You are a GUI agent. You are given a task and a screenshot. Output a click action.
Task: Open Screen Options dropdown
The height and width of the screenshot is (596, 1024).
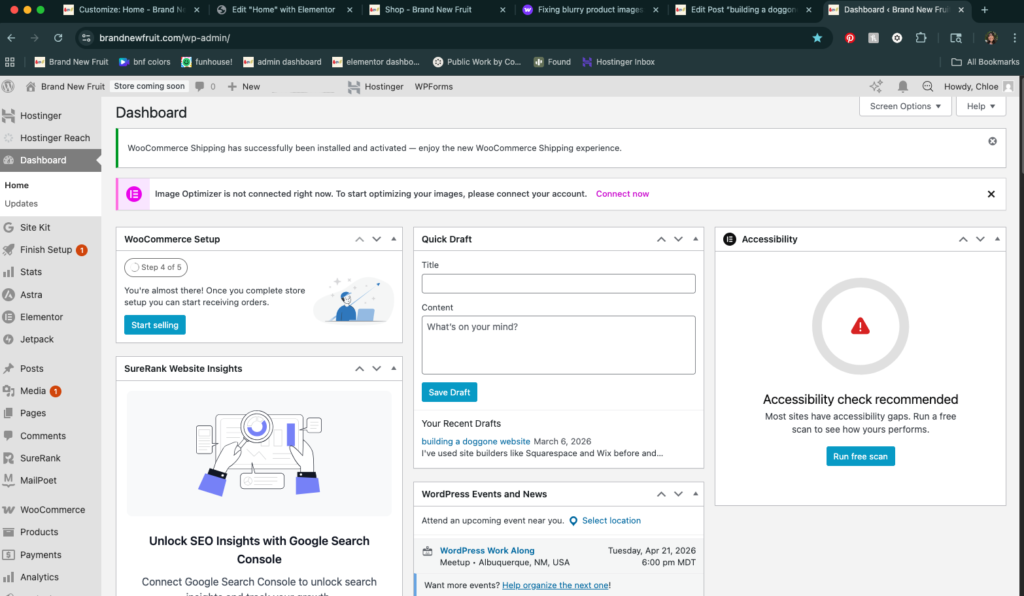click(x=905, y=106)
